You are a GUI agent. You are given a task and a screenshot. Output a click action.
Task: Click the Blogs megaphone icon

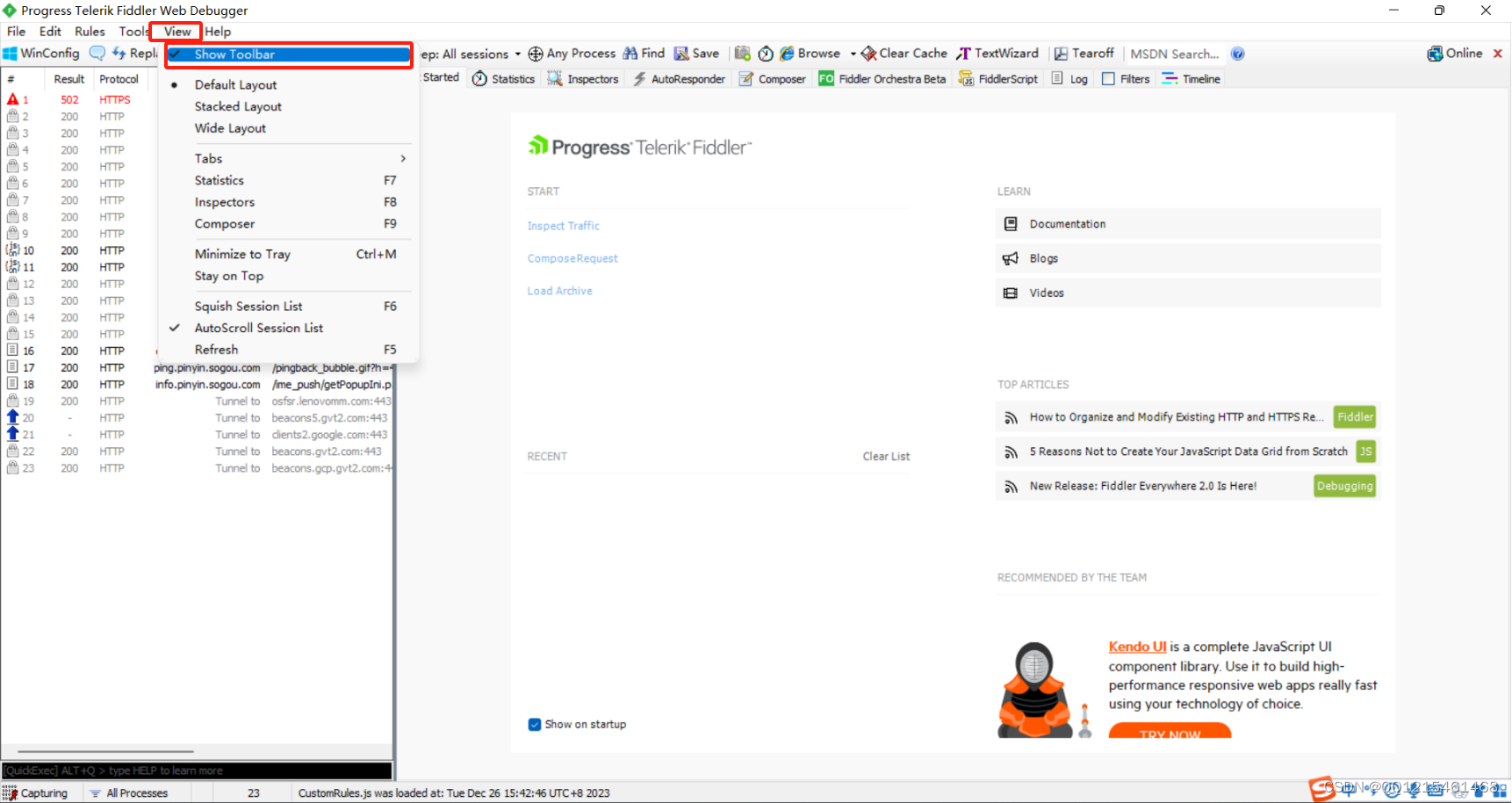pyautogui.click(x=1011, y=258)
